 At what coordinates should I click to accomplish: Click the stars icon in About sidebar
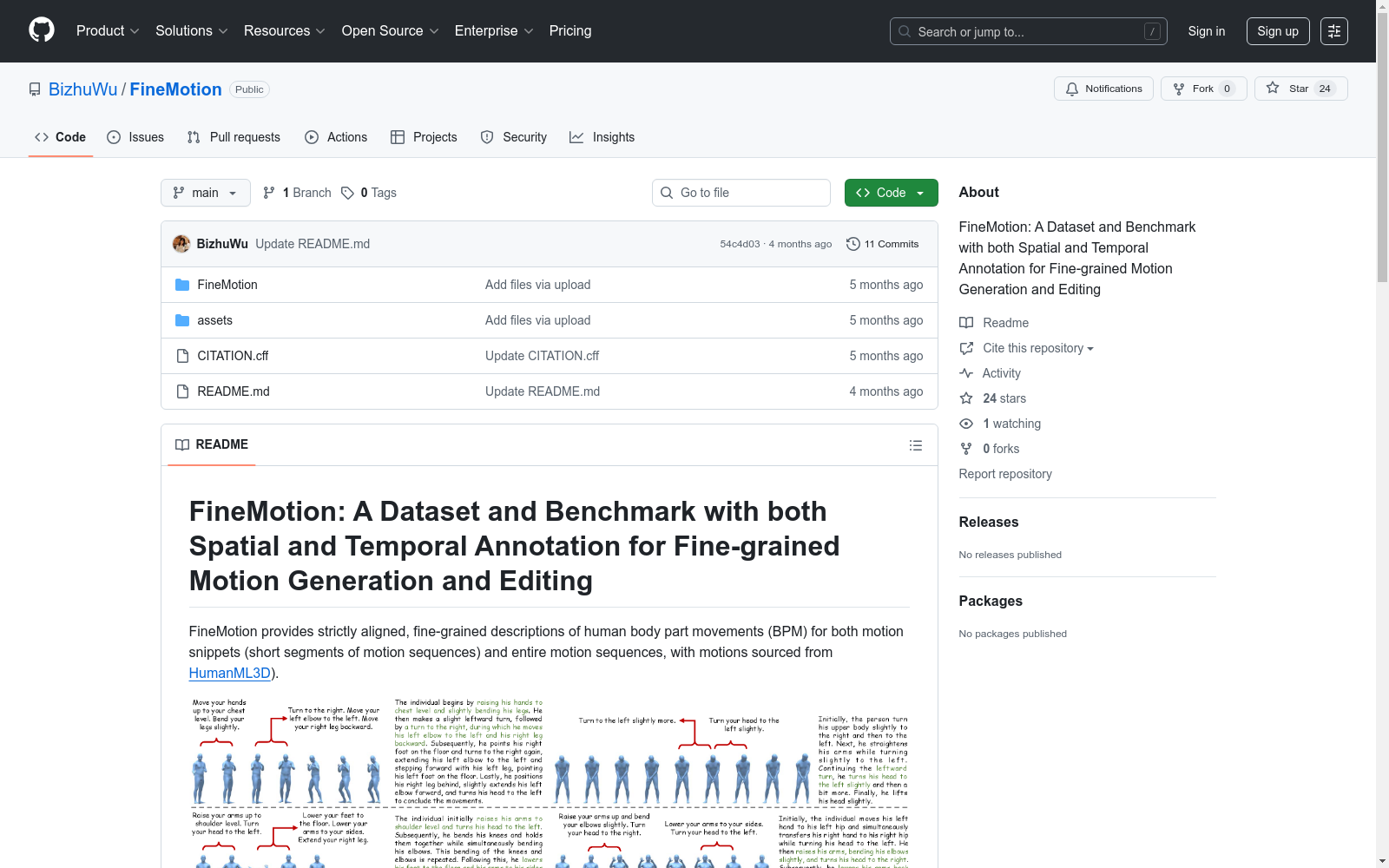click(966, 398)
